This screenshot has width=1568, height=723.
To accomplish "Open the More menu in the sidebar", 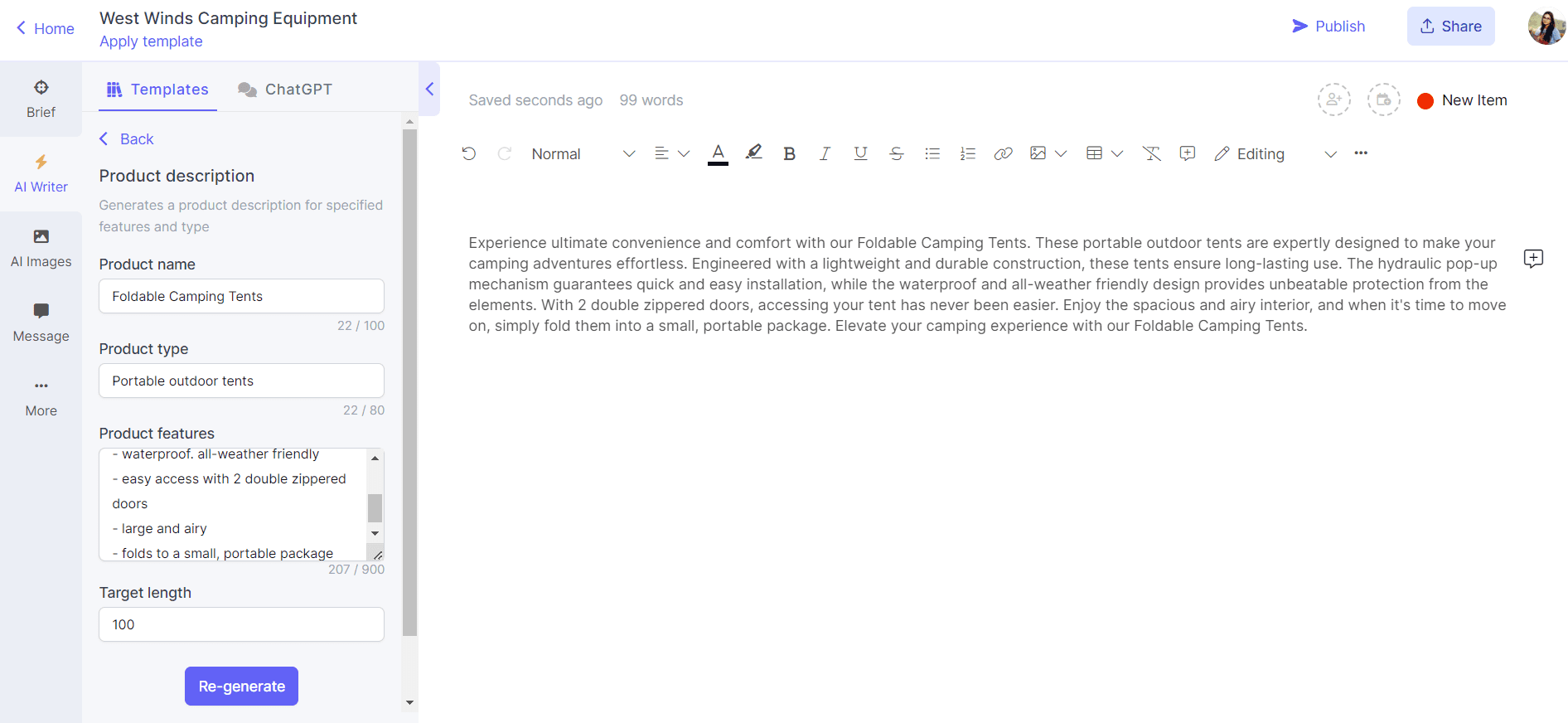I will coord(41,398).
